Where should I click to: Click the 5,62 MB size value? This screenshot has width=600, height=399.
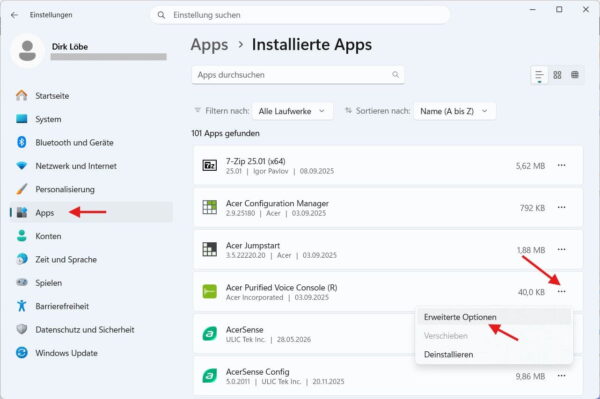[x=530, y=166]
